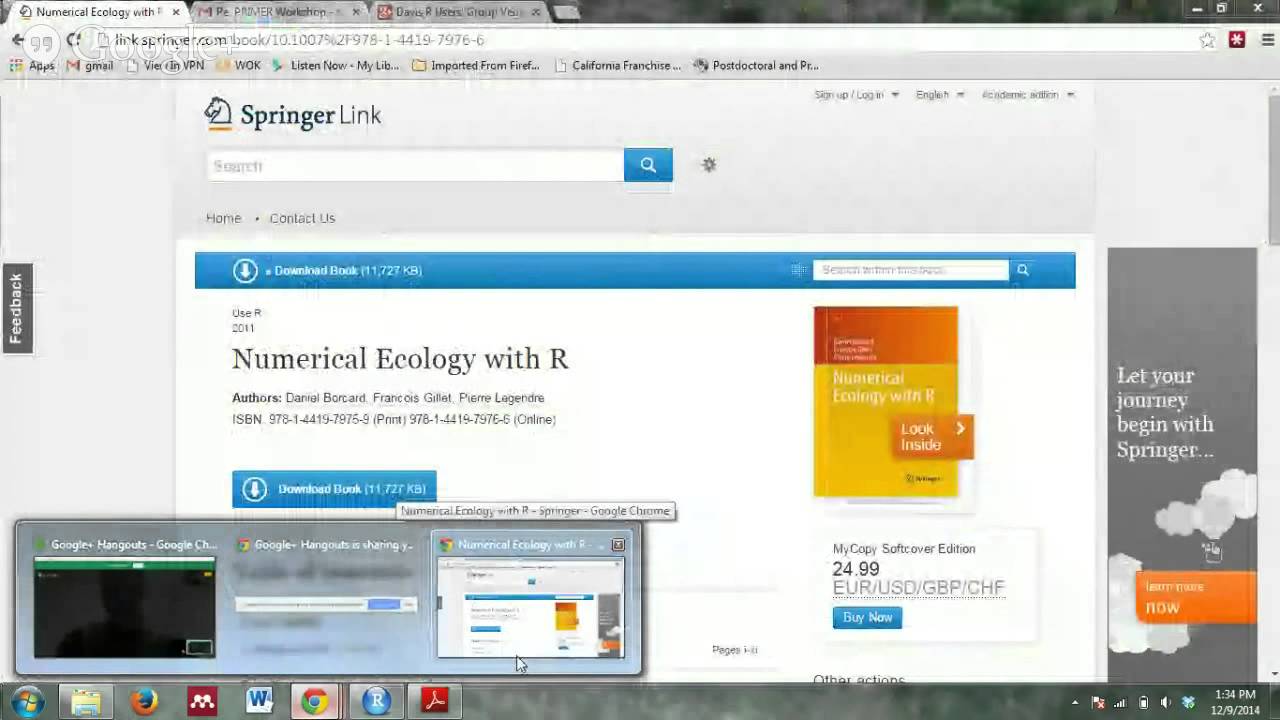Select Google+ Hangouts window thumbnail
Screen dimensions: 1280x720
click(124, 598)
